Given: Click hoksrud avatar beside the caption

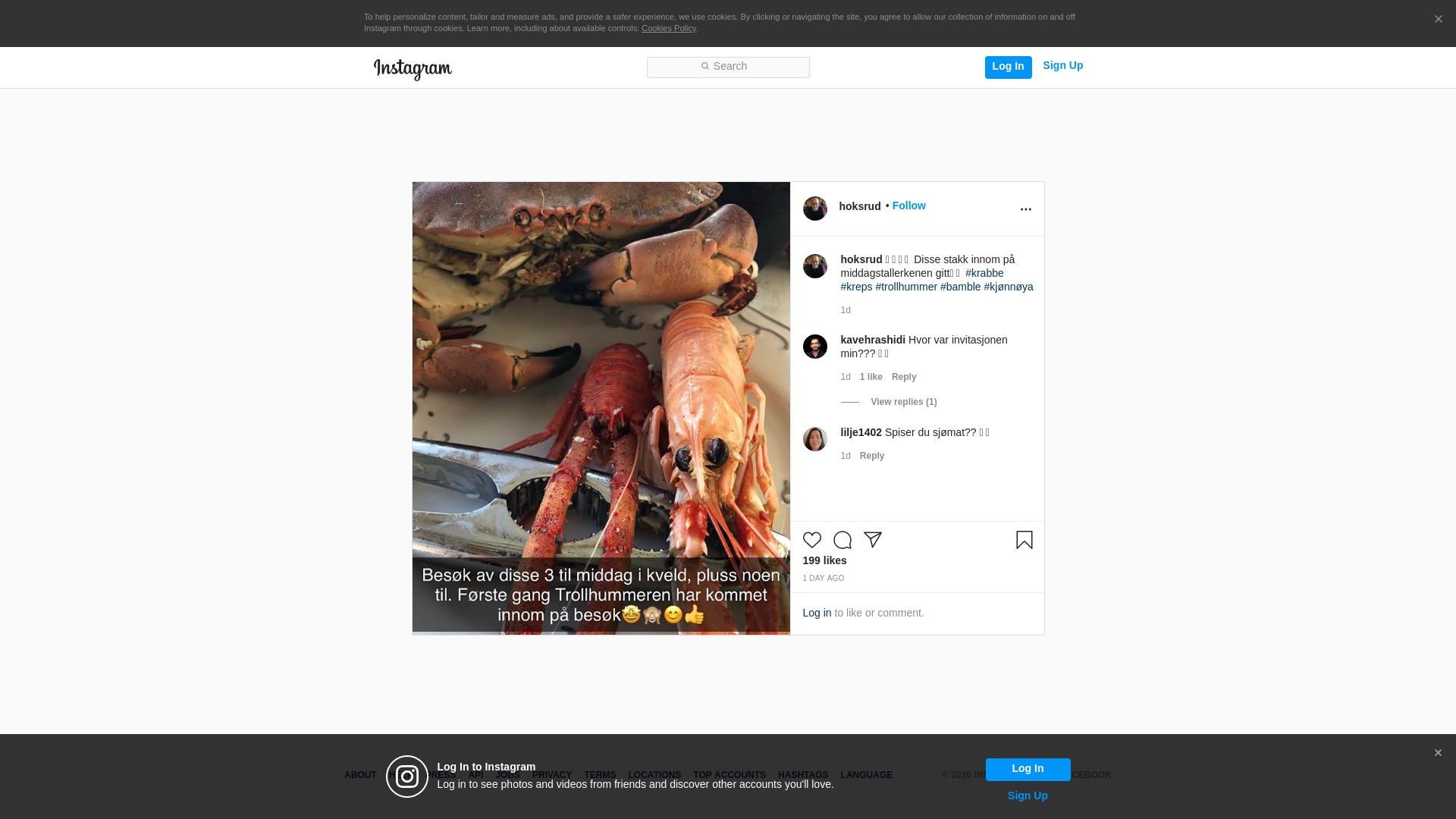Looking at the screenshot, I should pos(815,266).
